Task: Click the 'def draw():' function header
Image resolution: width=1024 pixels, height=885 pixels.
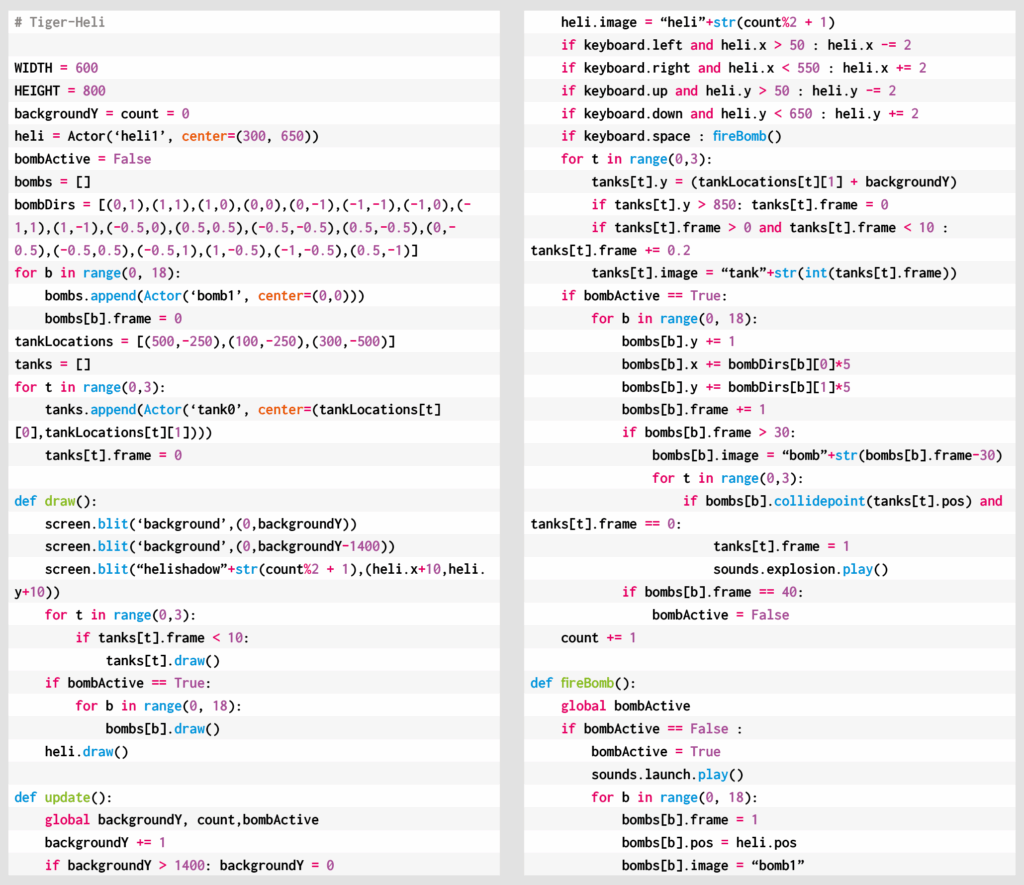Action: [x=56, y=501]
